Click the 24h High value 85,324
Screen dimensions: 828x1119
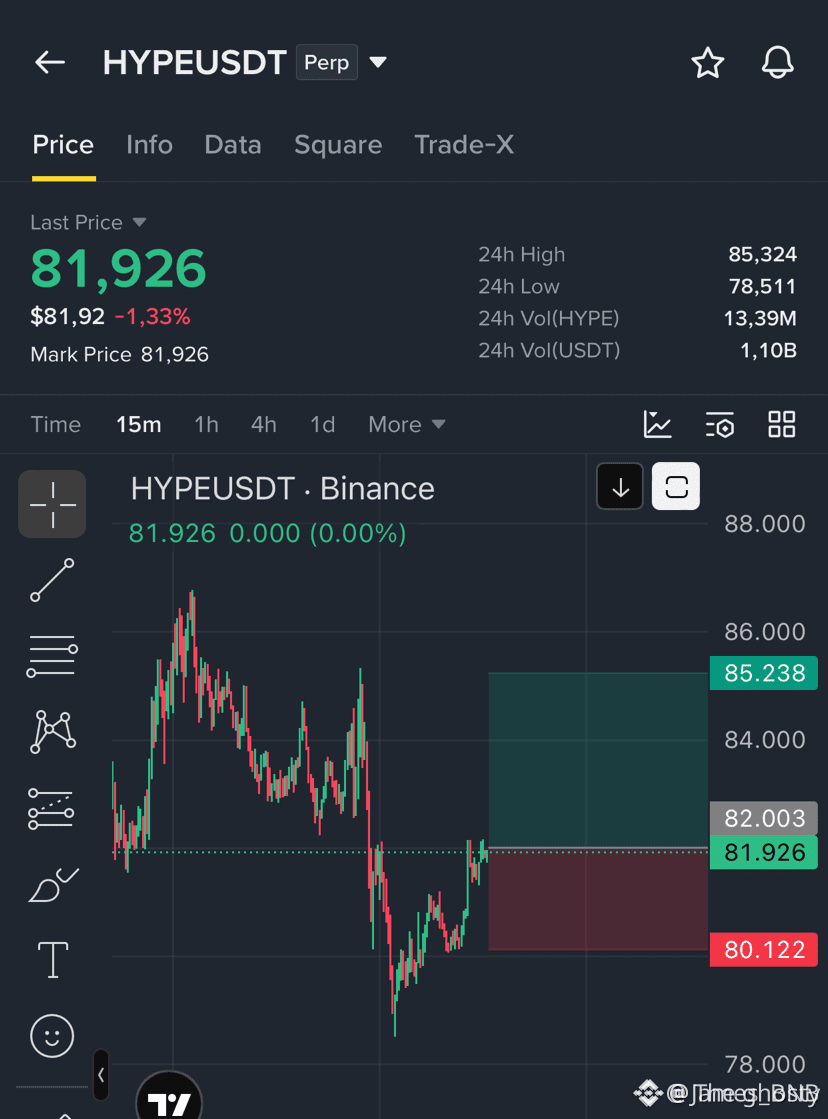pyautogui.click(x=762, y=255)
